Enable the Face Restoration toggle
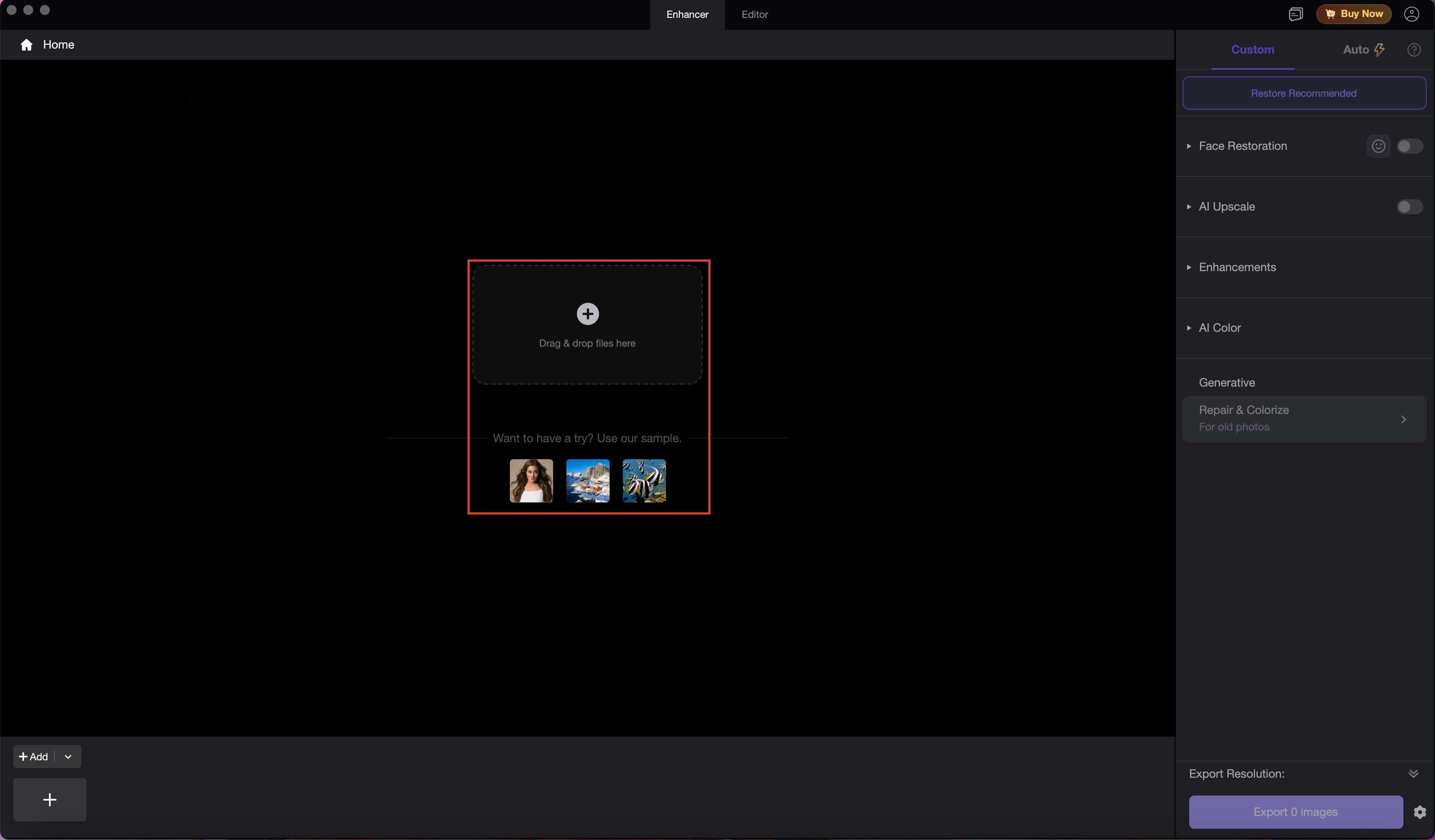Image resolution: width=1435 pixels, height=840 pixels. [1409, 146]
